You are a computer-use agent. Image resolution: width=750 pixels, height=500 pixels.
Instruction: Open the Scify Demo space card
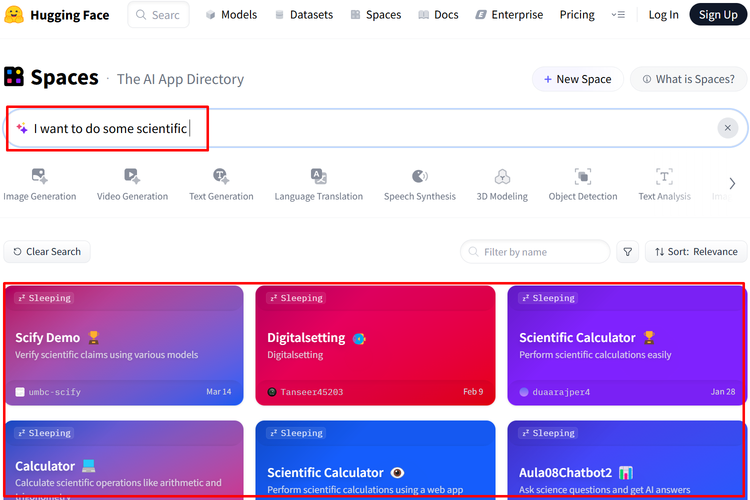124,345
